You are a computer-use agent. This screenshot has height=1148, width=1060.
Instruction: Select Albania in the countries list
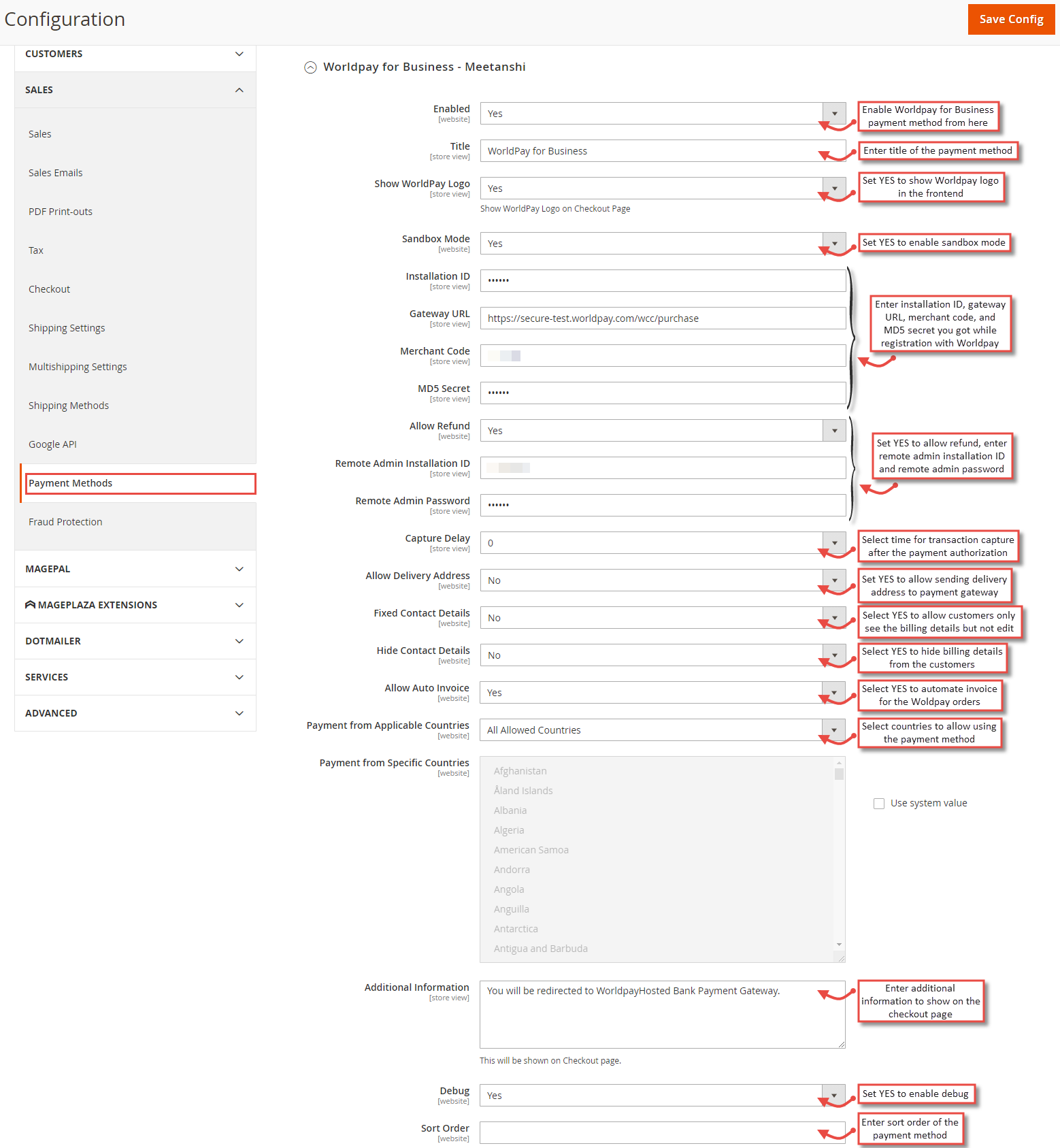point(510,810)
